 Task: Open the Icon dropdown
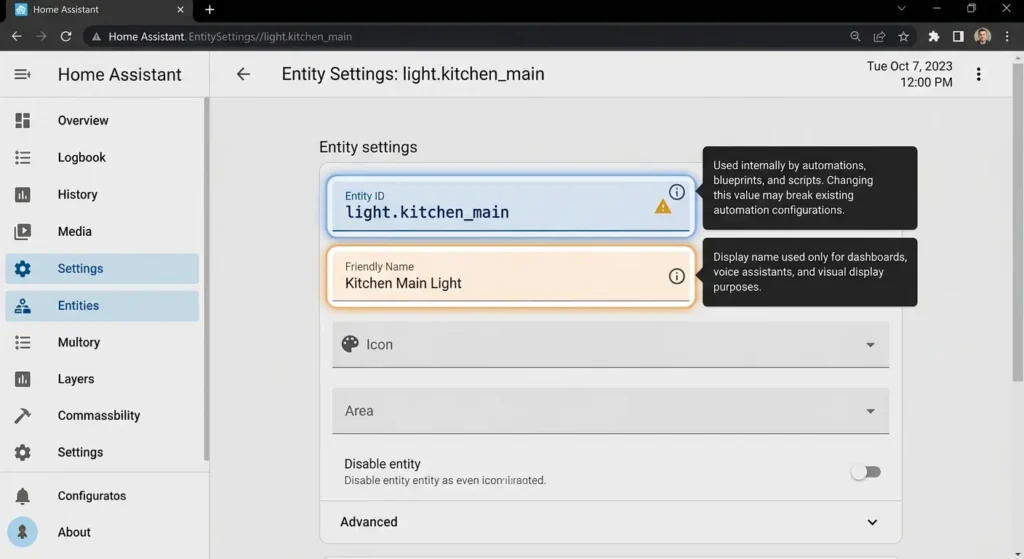[610, 344]
